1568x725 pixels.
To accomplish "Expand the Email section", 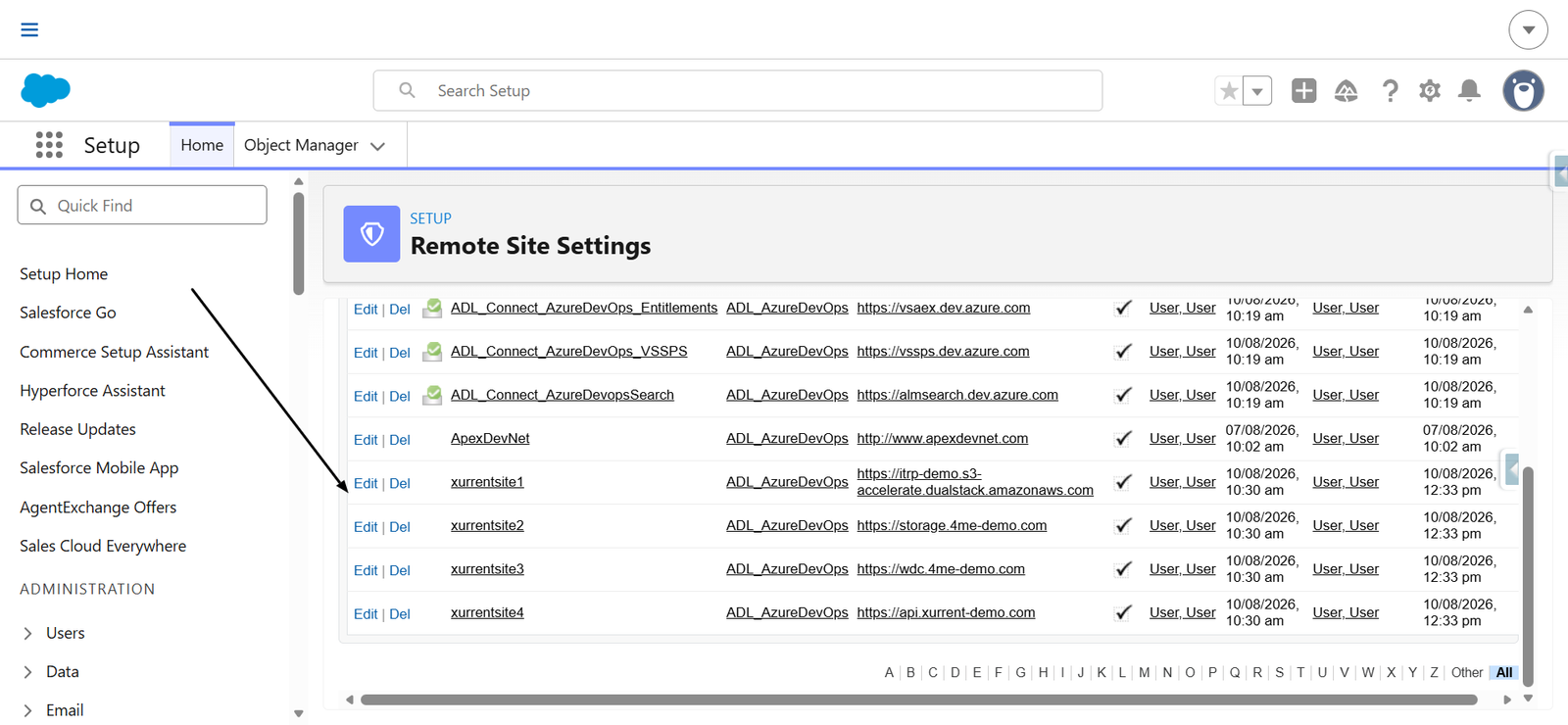I will (27, 710).
